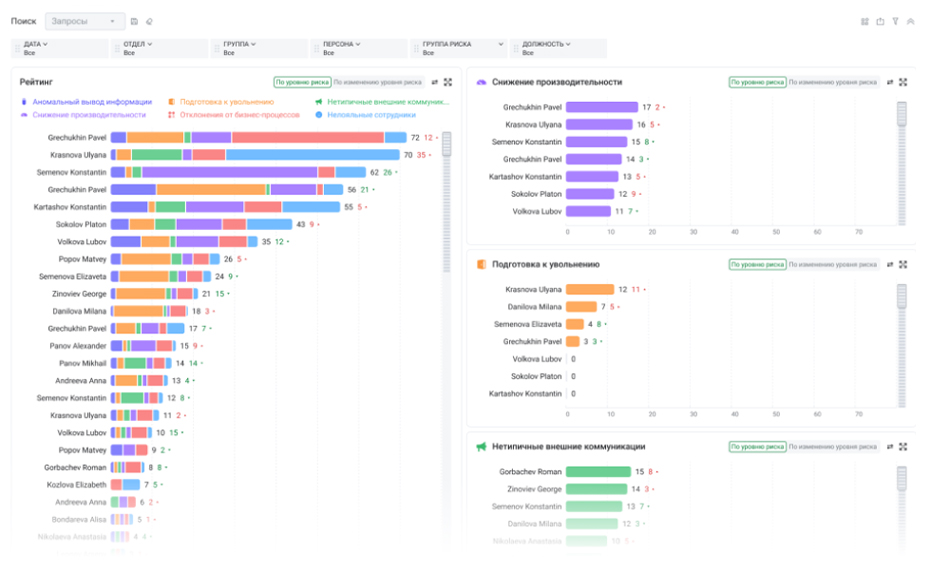Save the current search query with the disk icon

point(135,21)
